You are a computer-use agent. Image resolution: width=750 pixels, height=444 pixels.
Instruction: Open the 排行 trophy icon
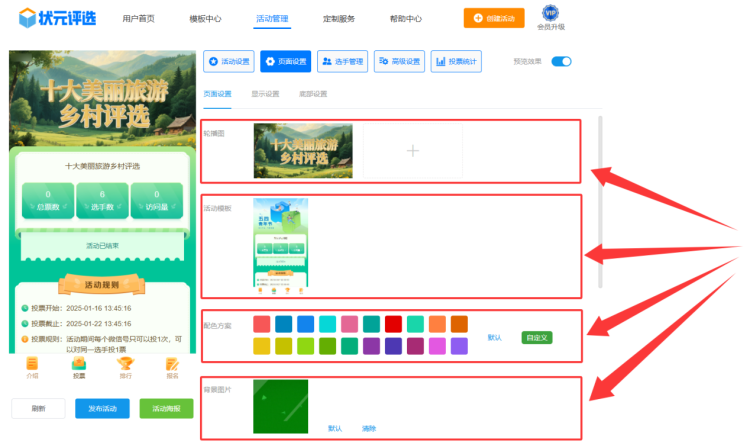tap(126, 367)
